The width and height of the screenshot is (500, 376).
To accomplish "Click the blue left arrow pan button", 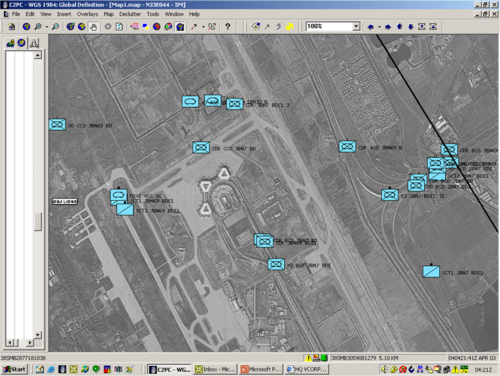I will tap(370, 27).
